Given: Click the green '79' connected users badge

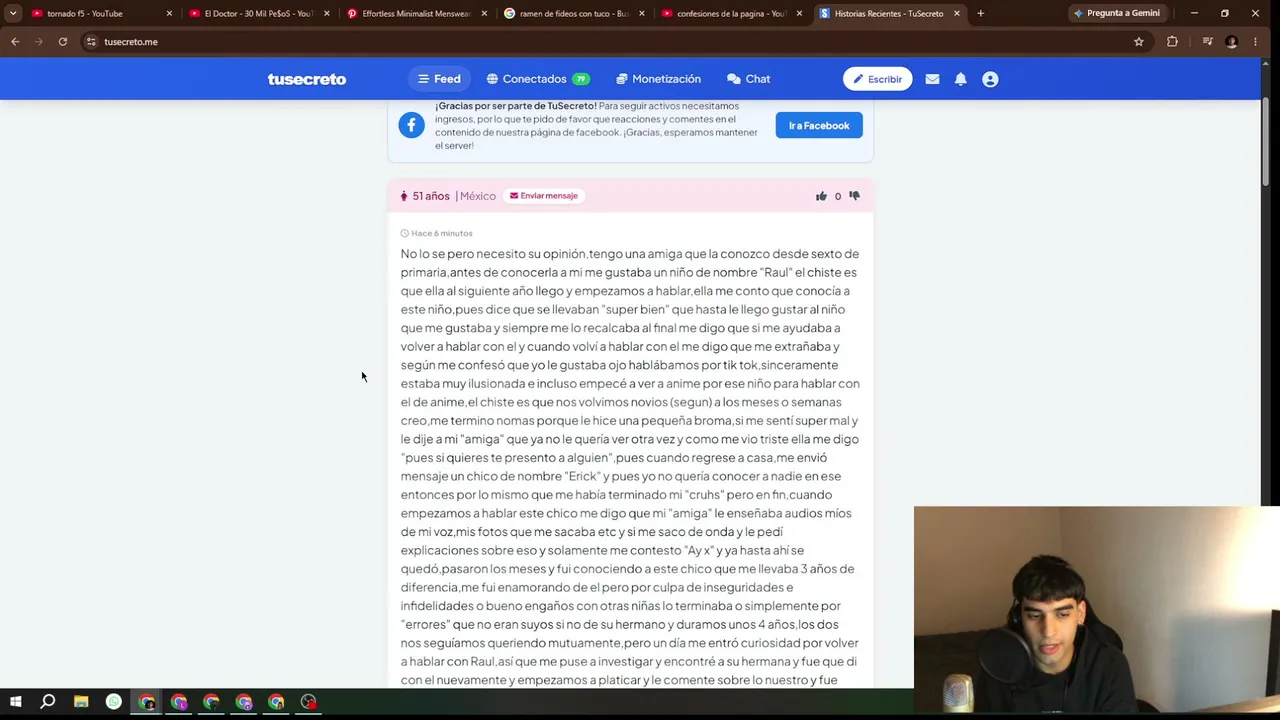Looking at the screenshot, I should click(581, 79).
